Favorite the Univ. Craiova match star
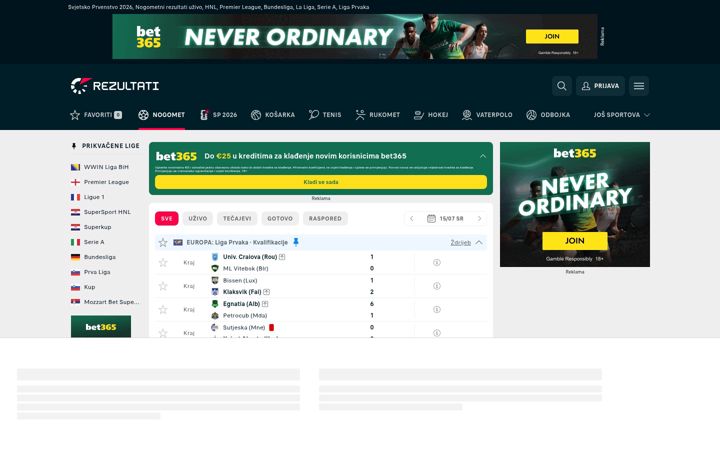Viewport: 720px width, 450px height. 163,263
